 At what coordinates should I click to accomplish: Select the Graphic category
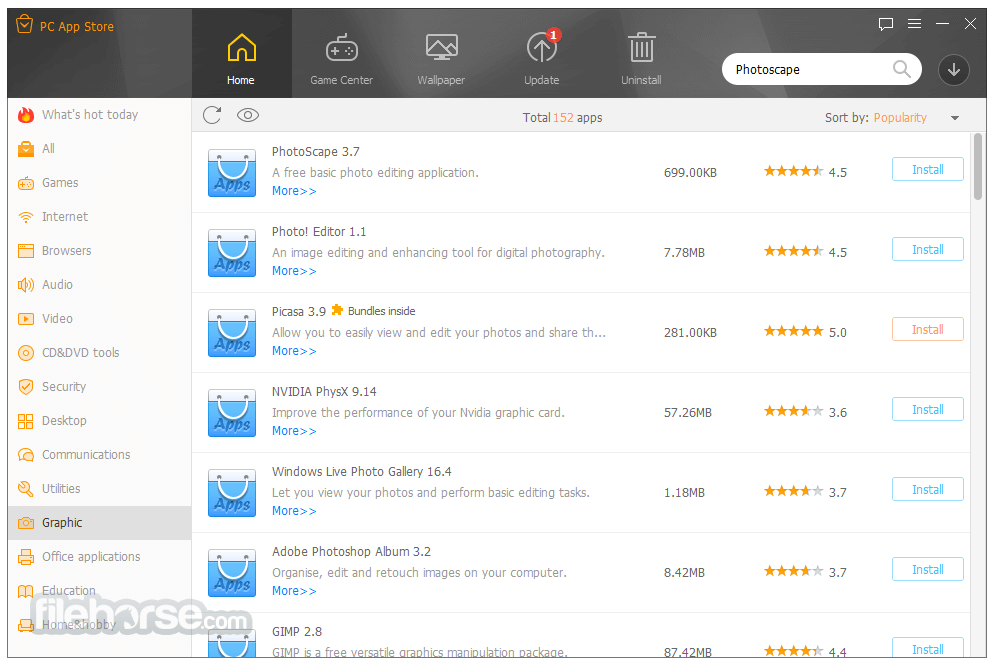(62, 522)
